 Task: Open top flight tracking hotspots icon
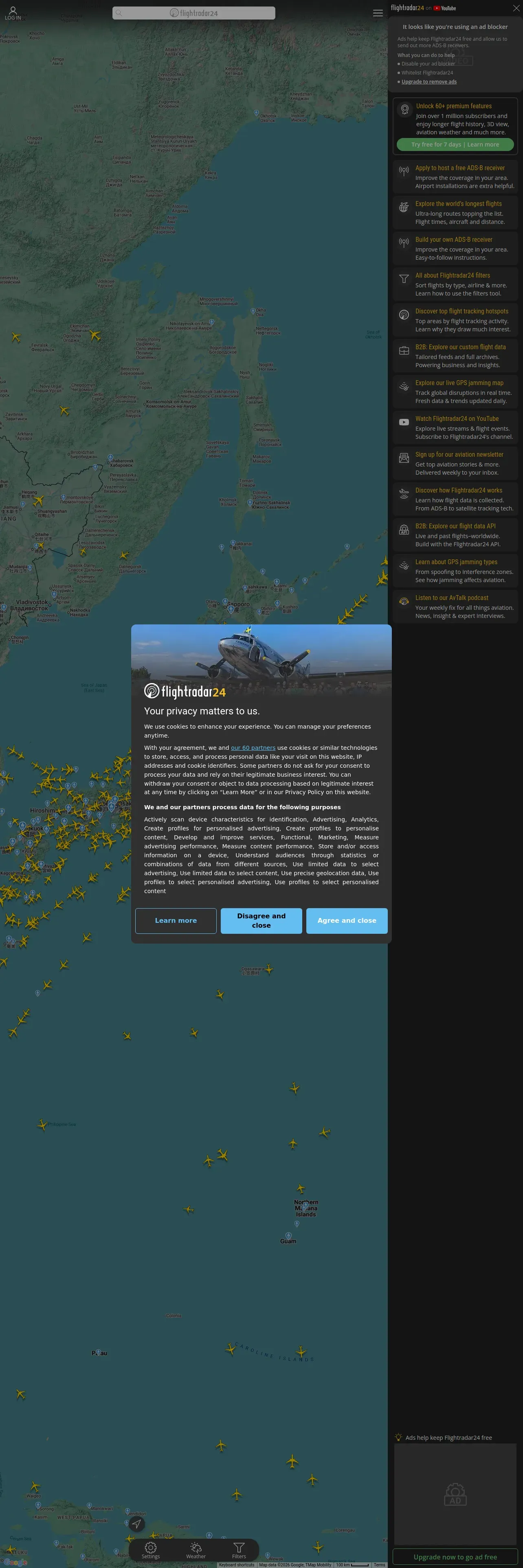click(404, 315)
